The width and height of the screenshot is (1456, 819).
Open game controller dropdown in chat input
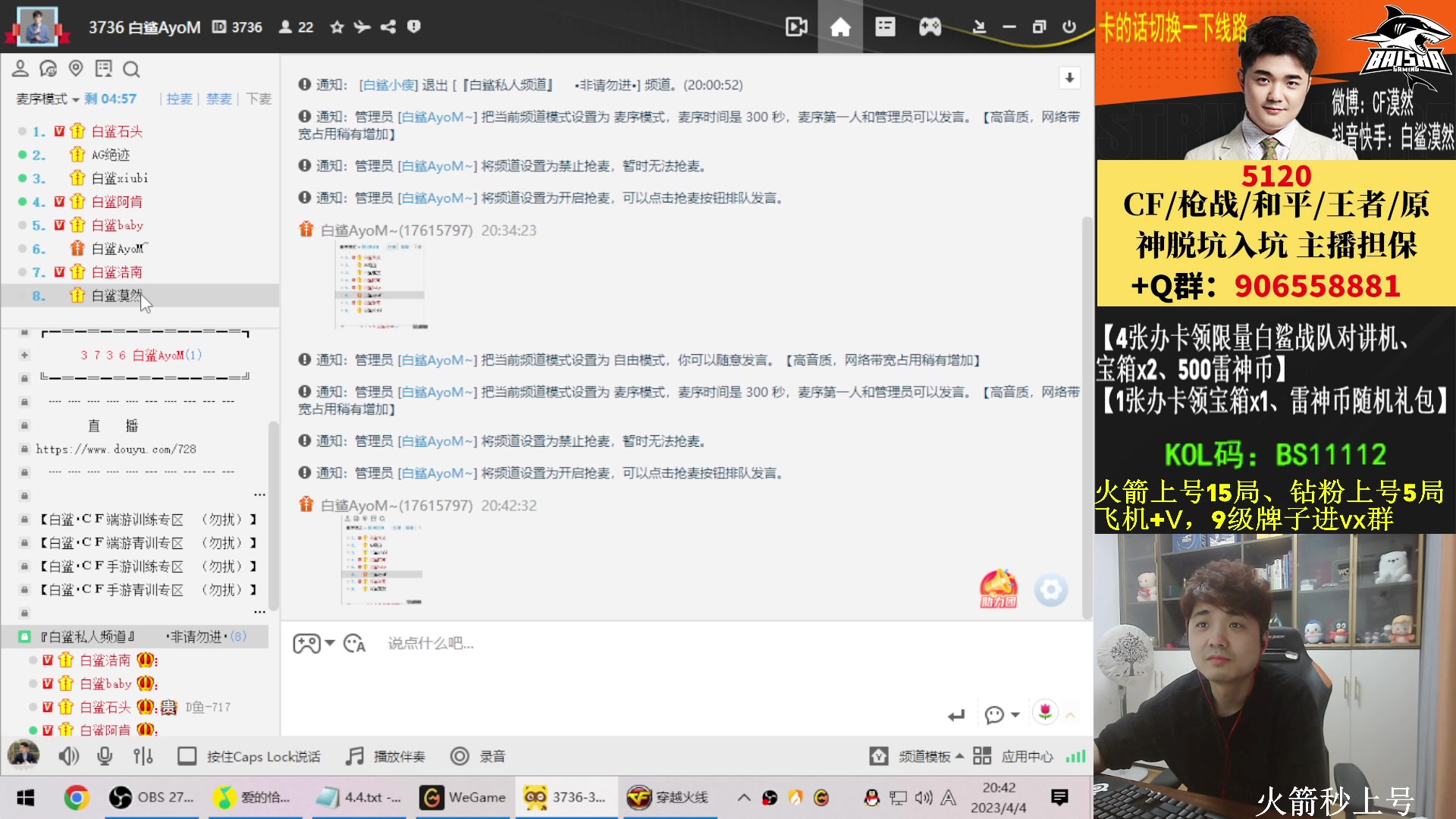[314, 644]
